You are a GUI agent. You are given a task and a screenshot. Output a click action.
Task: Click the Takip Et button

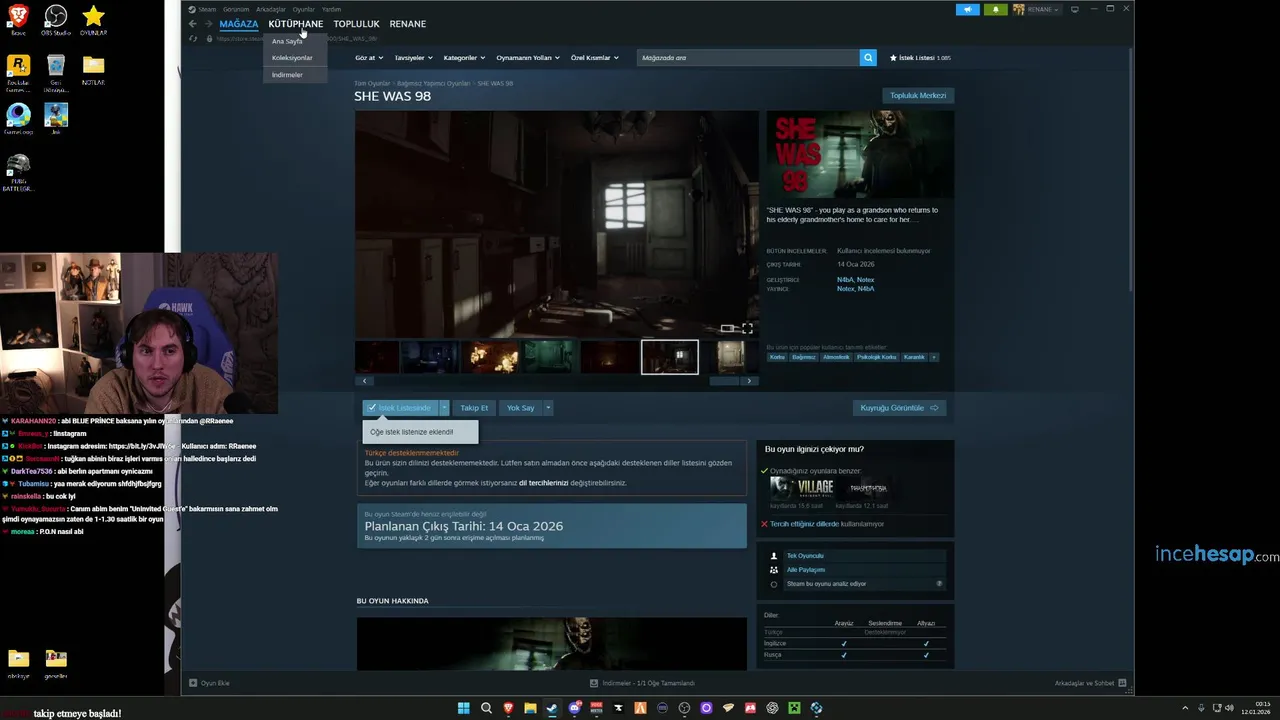tap(474, 408)
